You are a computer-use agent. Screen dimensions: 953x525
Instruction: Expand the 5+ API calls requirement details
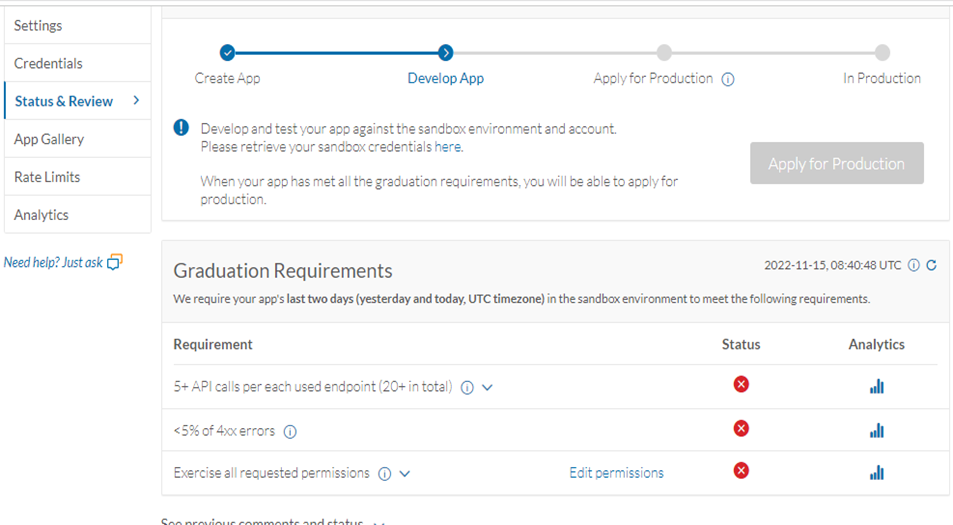point(488,388)
